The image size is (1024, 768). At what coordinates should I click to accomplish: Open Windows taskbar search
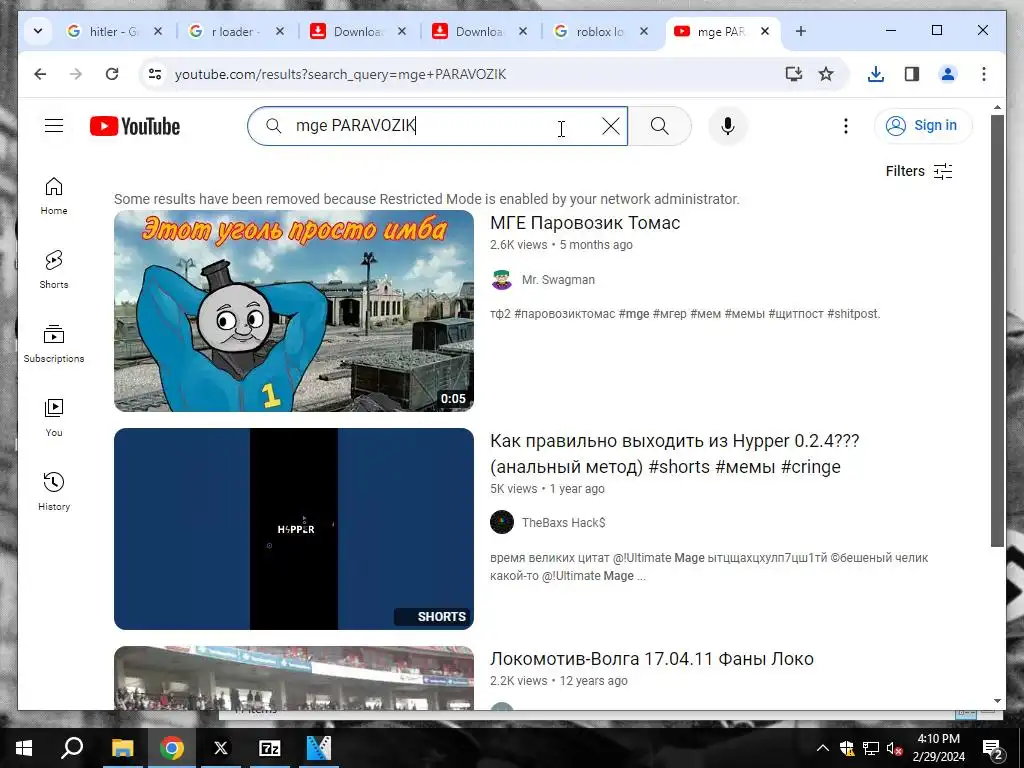click(x=72, y=748)
